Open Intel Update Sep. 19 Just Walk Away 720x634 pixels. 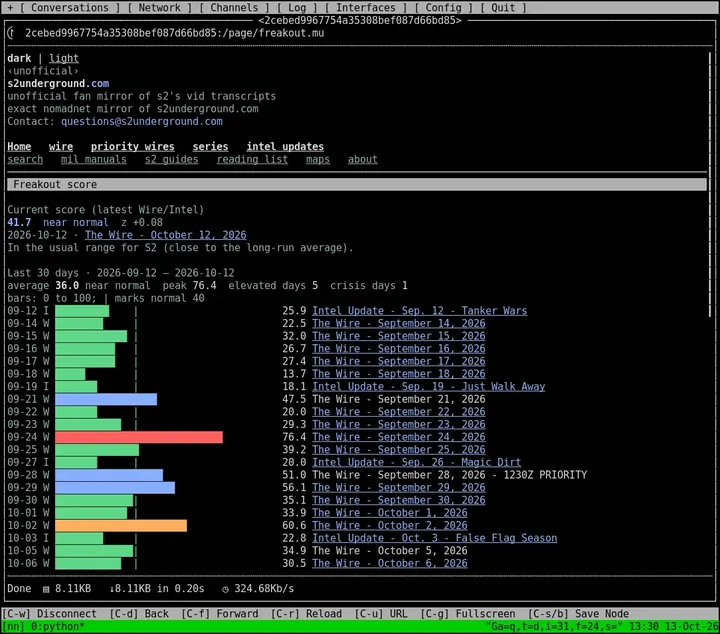(428, 387)
